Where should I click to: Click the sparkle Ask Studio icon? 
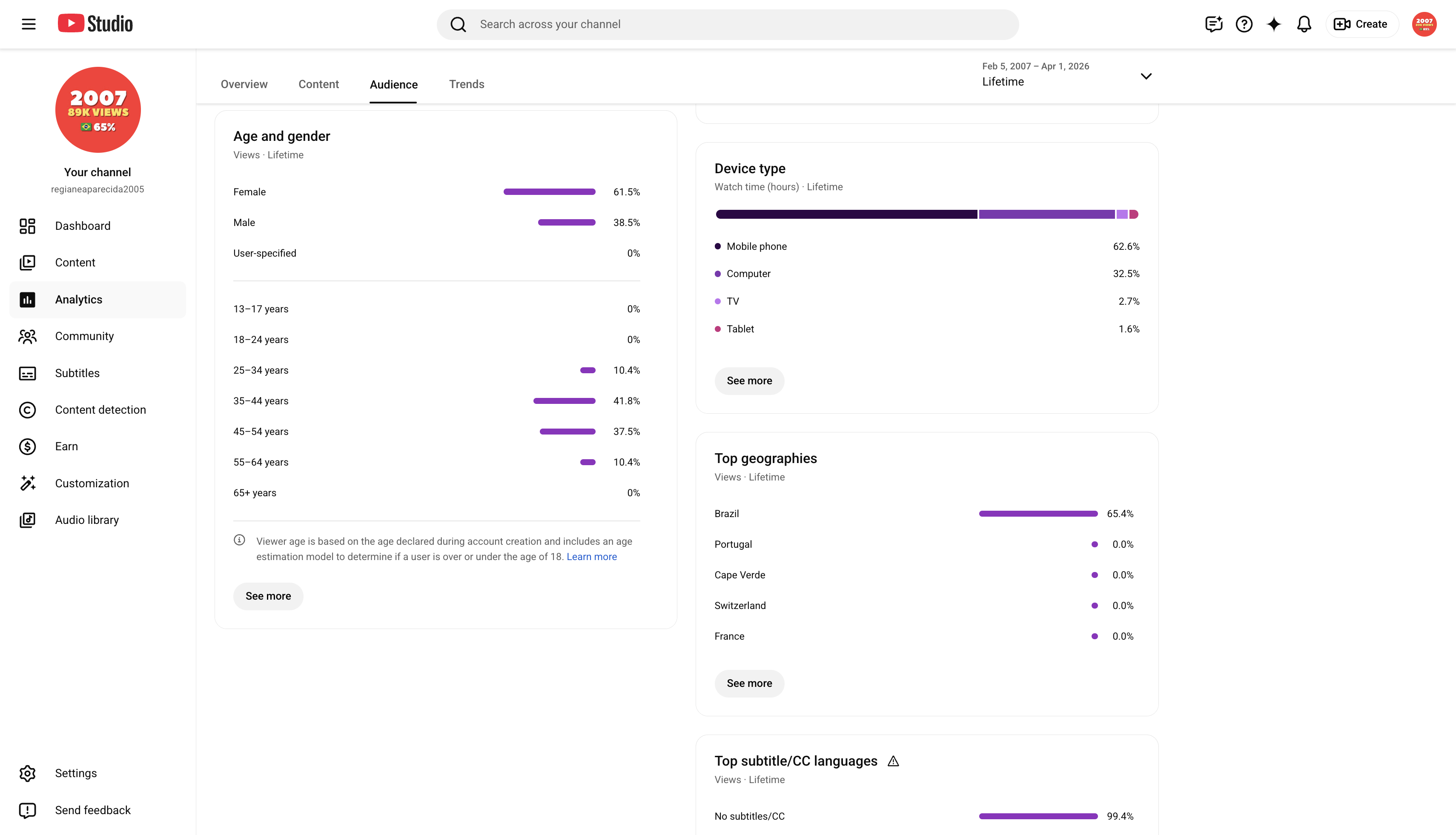pos(1273,24)
